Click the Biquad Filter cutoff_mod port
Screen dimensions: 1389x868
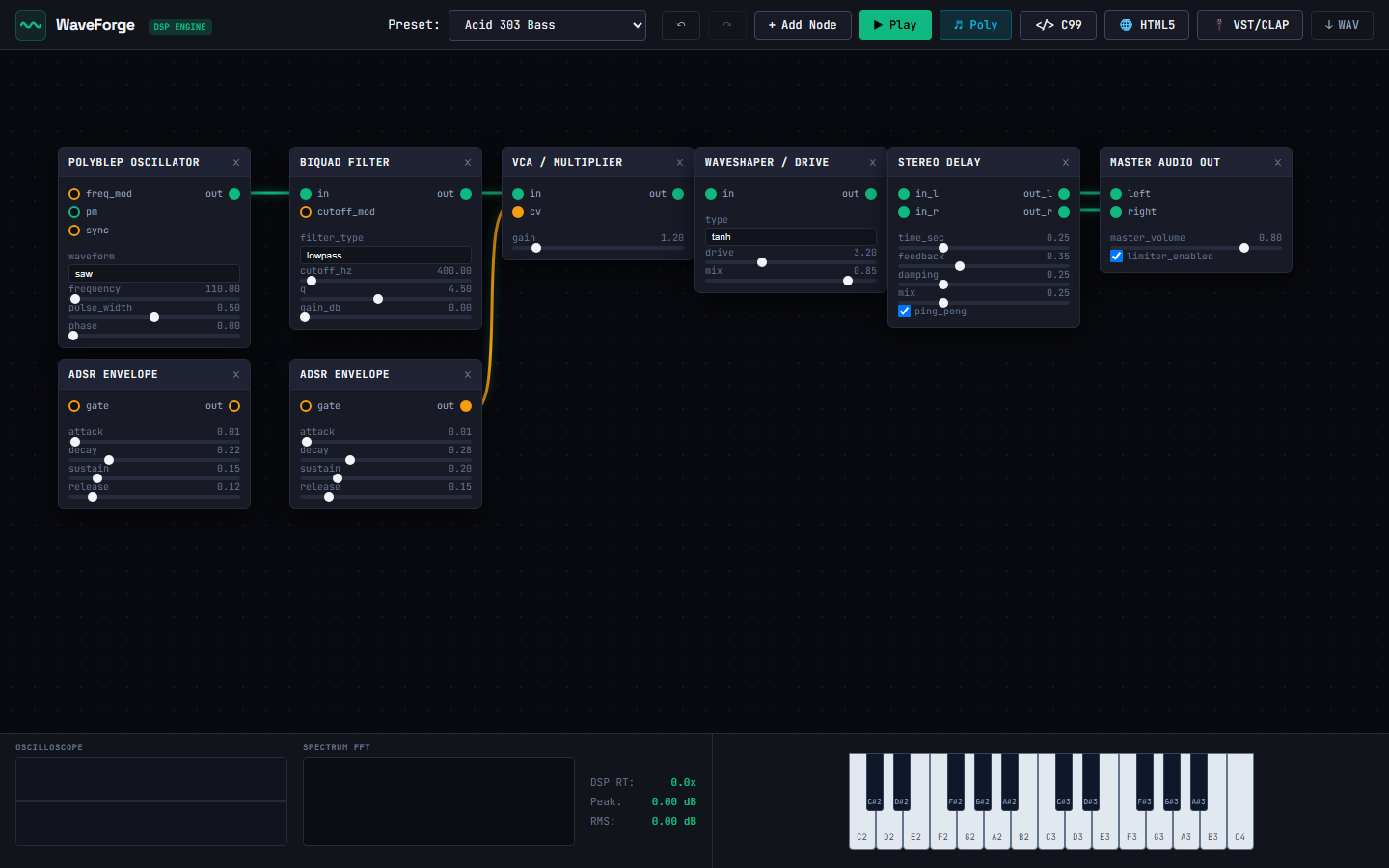click(306, 212)
